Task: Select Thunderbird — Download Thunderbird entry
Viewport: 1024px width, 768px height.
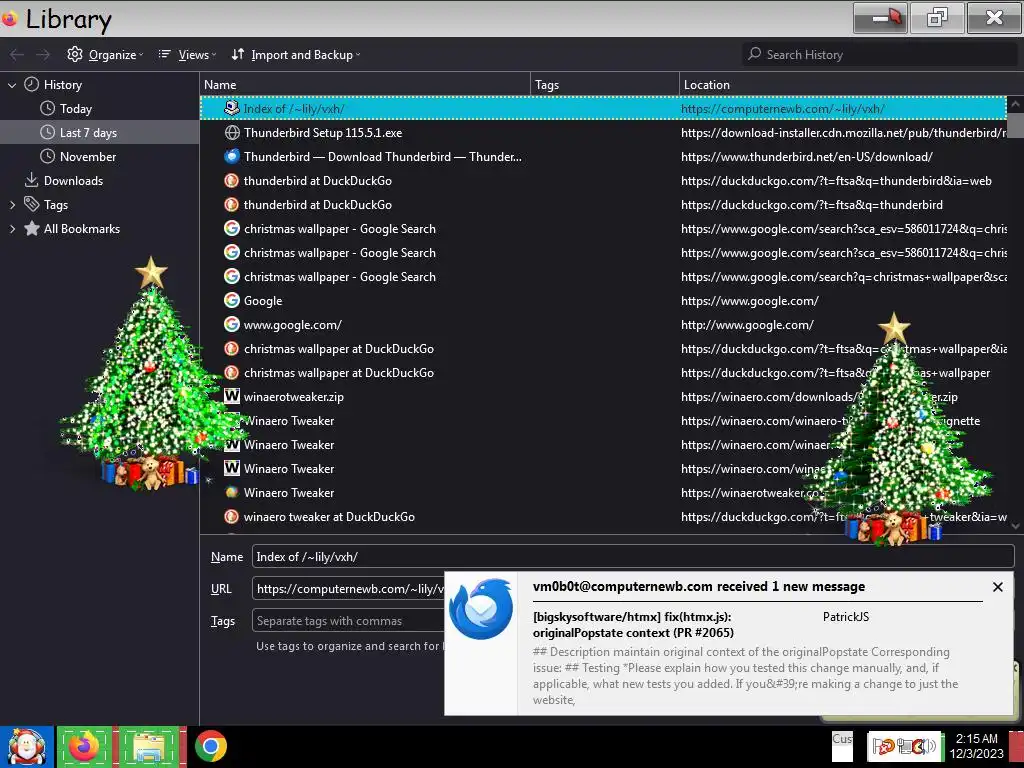Action: pos(603,157)
